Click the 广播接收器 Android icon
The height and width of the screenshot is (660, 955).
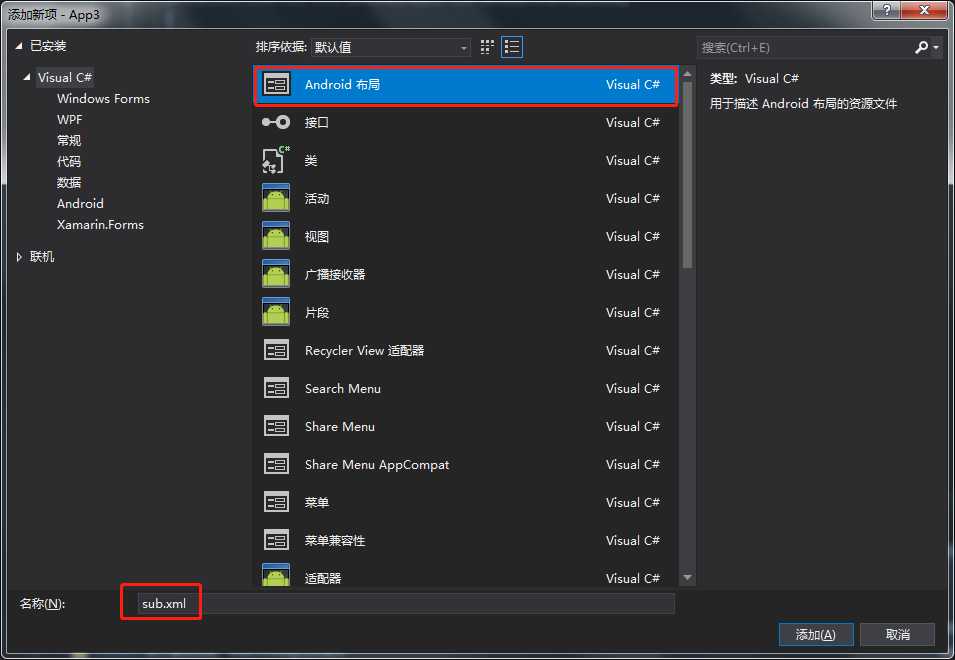coord(276,275)
